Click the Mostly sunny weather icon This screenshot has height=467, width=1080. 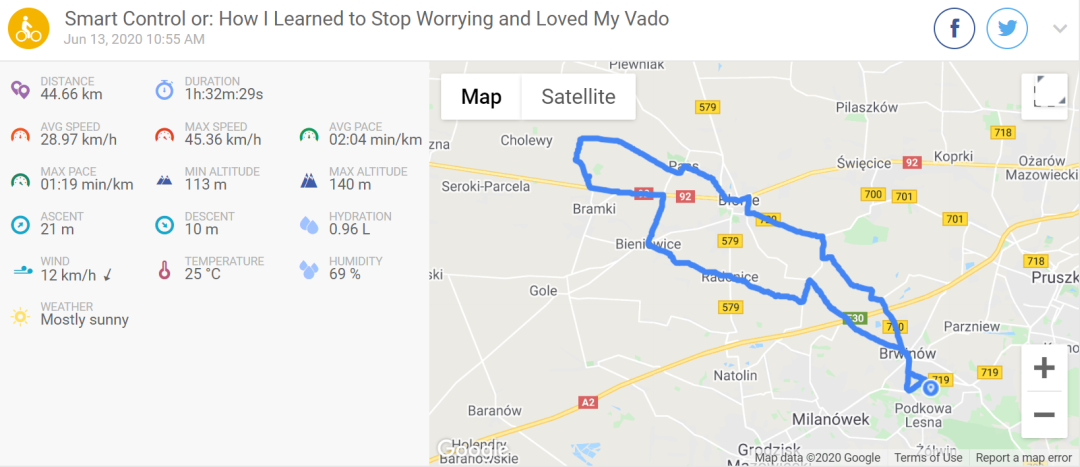[20, 315]
